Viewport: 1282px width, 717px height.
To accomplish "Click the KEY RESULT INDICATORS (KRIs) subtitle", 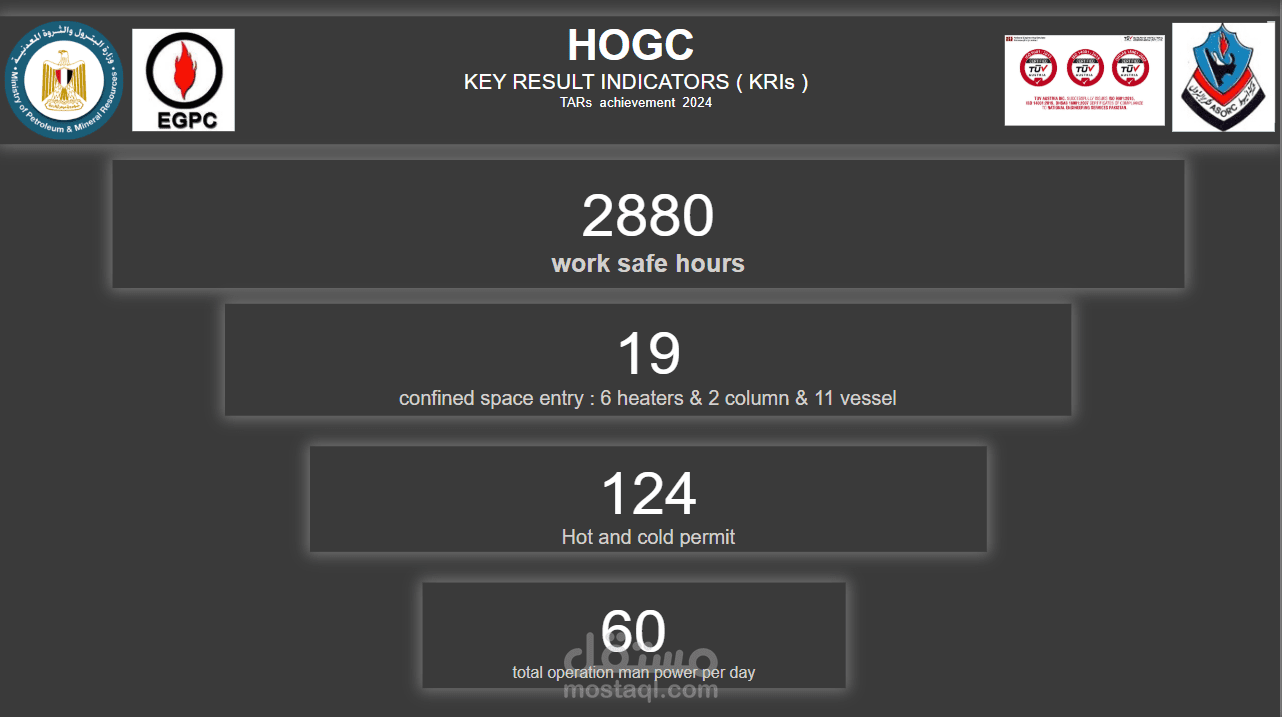I will pos(635,82).
